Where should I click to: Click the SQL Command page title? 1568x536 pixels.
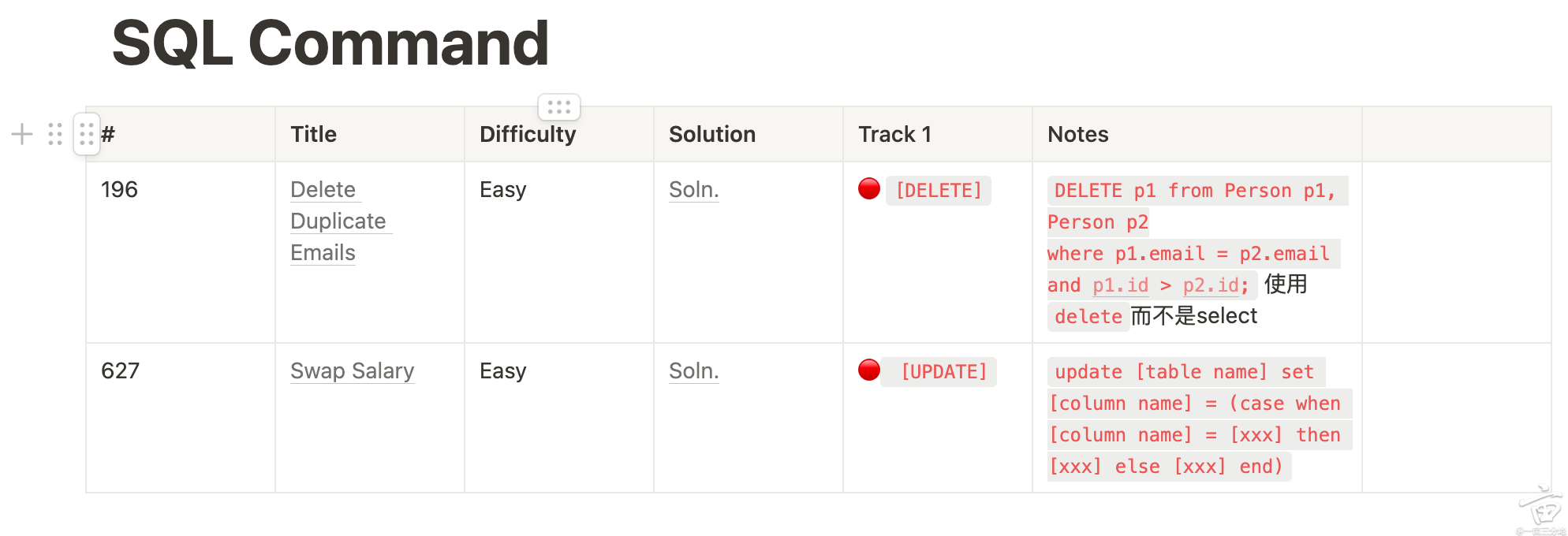[x=330, y=43]
